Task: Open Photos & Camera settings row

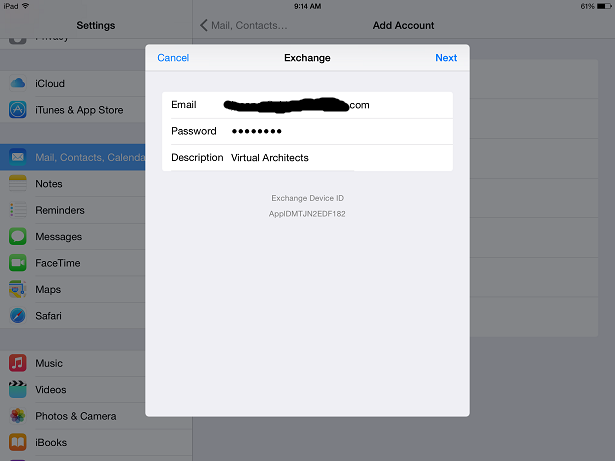Action: click(73, 416)
